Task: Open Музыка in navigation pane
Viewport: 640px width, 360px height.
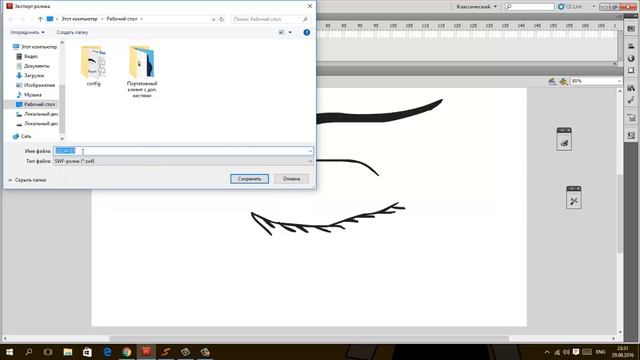Action: coord(29,95)
